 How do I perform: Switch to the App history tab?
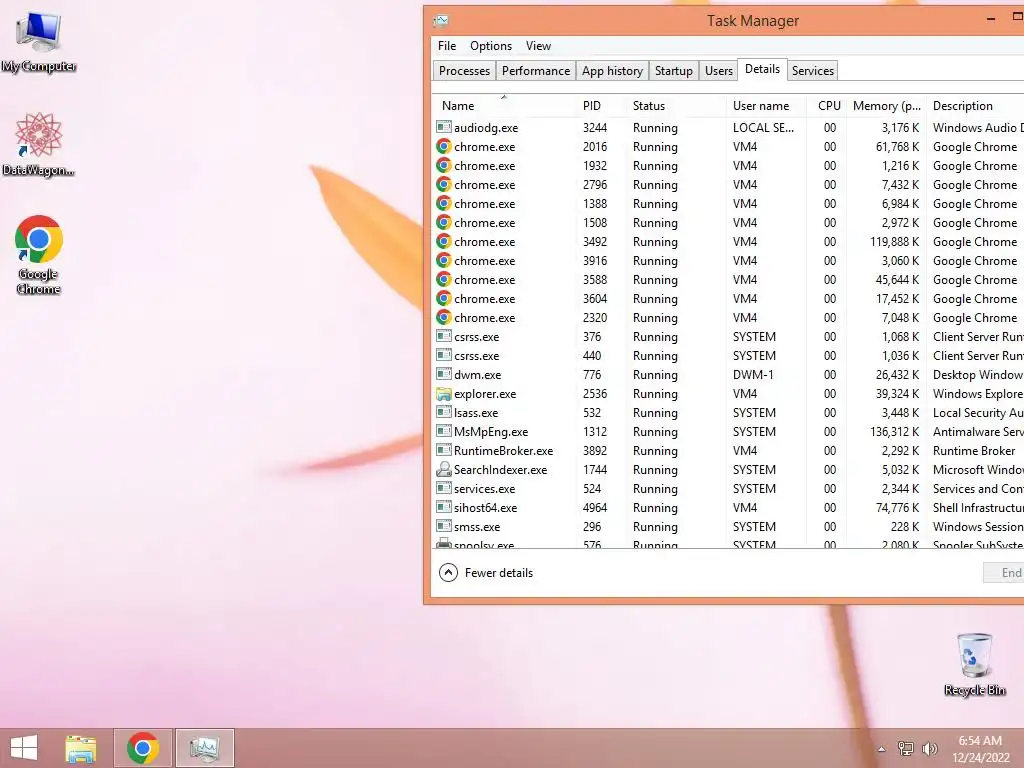pos(612,71)
